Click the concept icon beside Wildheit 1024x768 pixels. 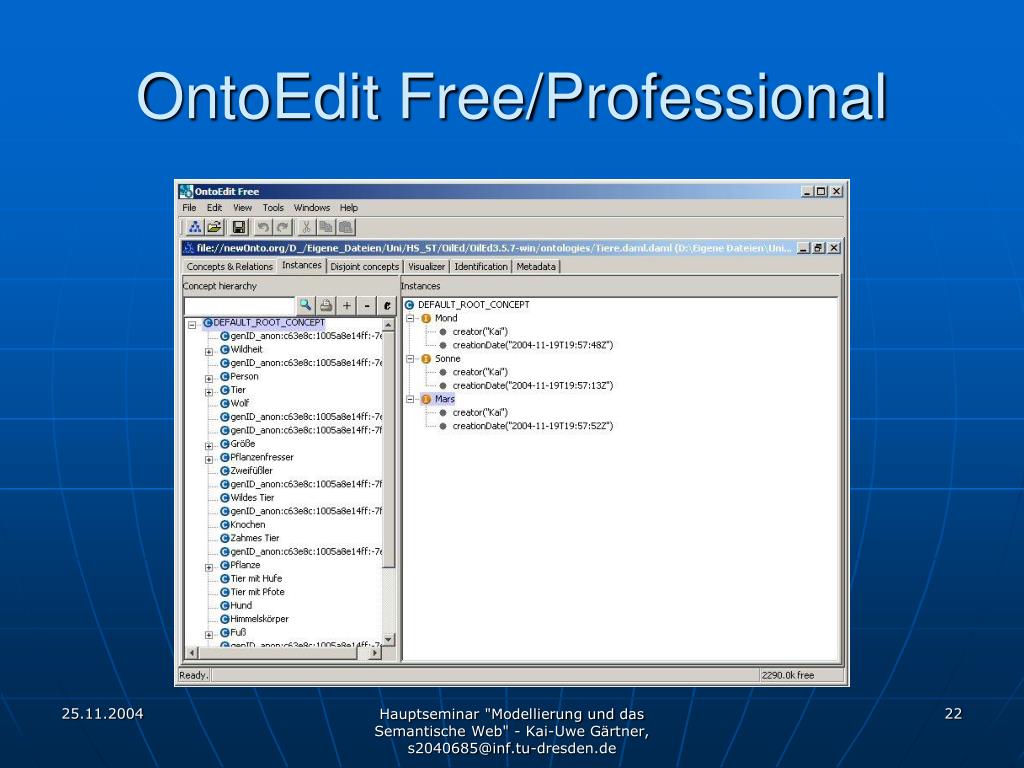(225, 349)
